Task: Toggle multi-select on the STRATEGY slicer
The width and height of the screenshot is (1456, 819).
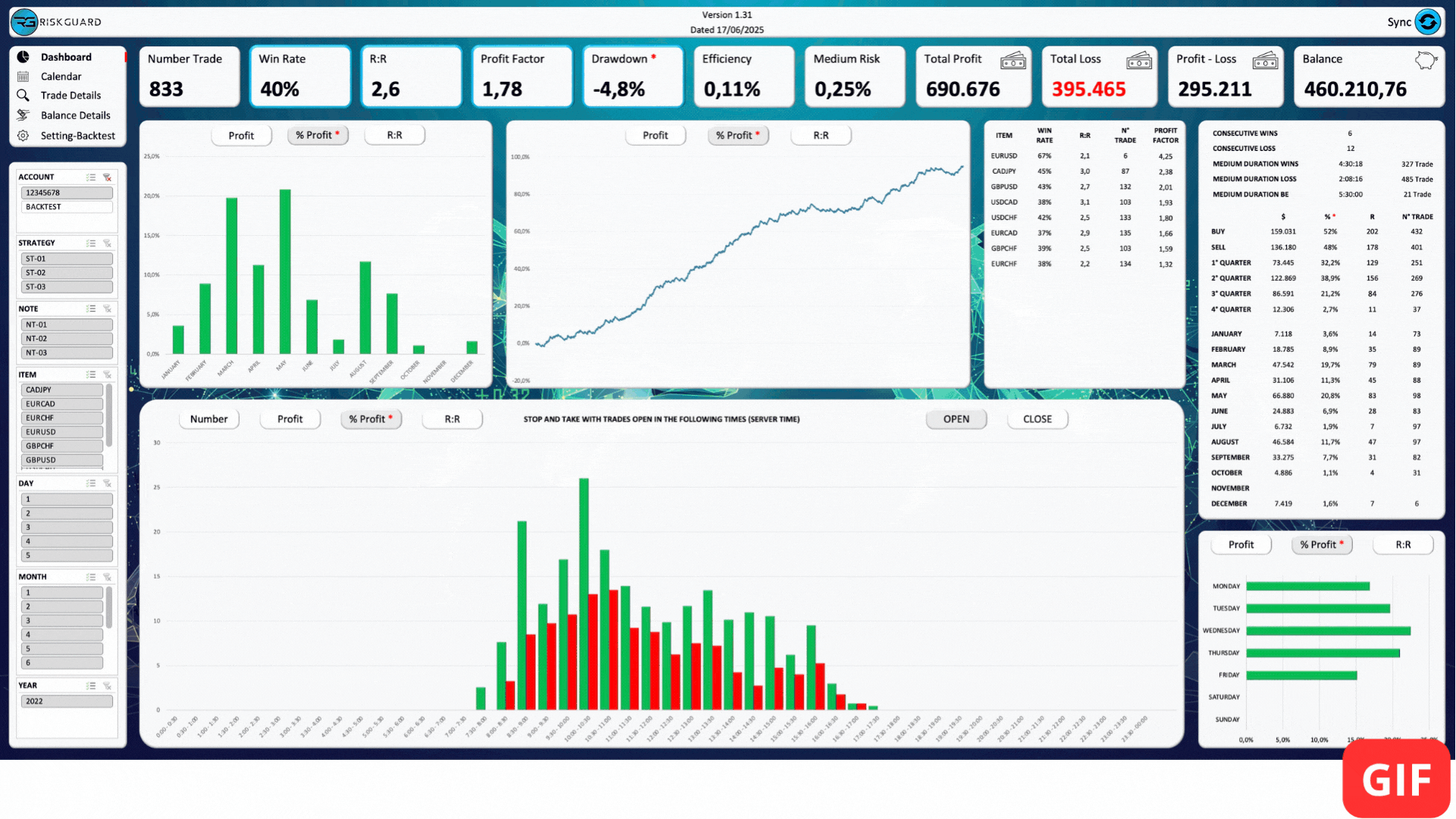Action: tap(91, 243)
